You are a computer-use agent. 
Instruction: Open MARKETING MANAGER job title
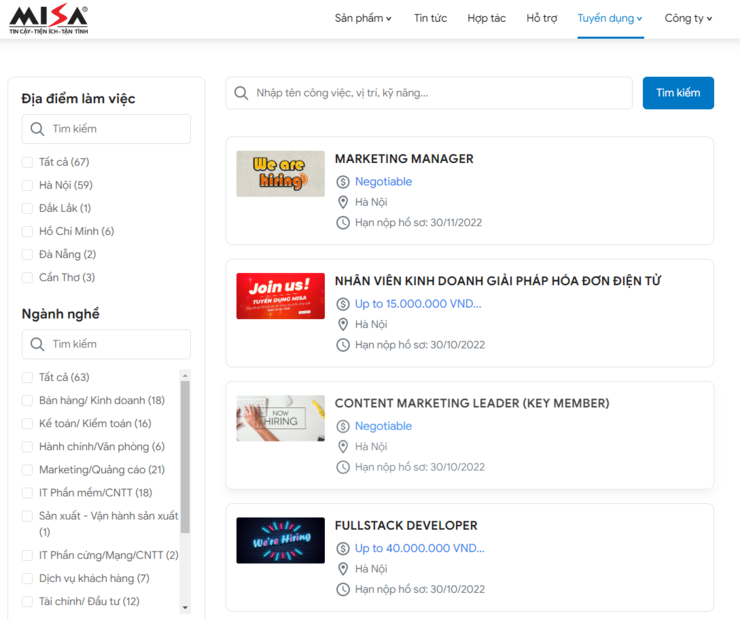[404, 159]
